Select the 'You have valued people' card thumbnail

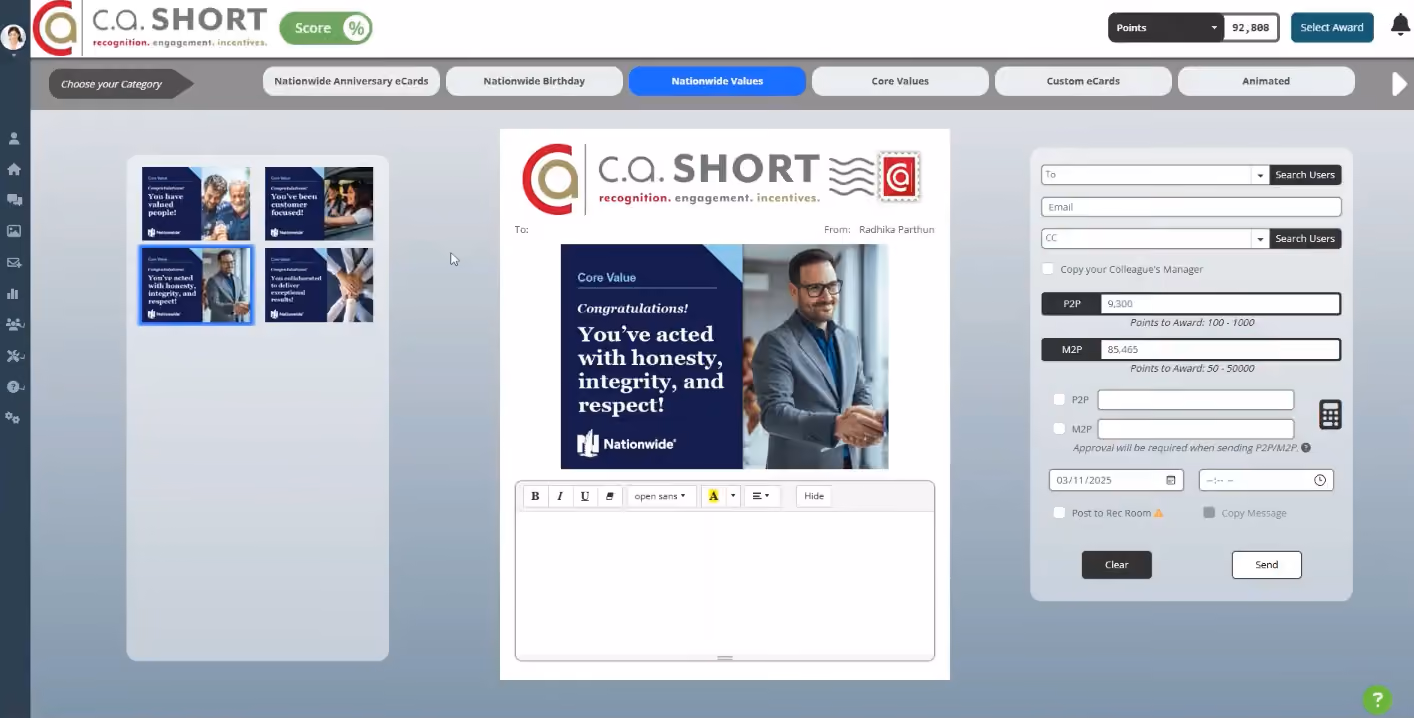(196, 204)
